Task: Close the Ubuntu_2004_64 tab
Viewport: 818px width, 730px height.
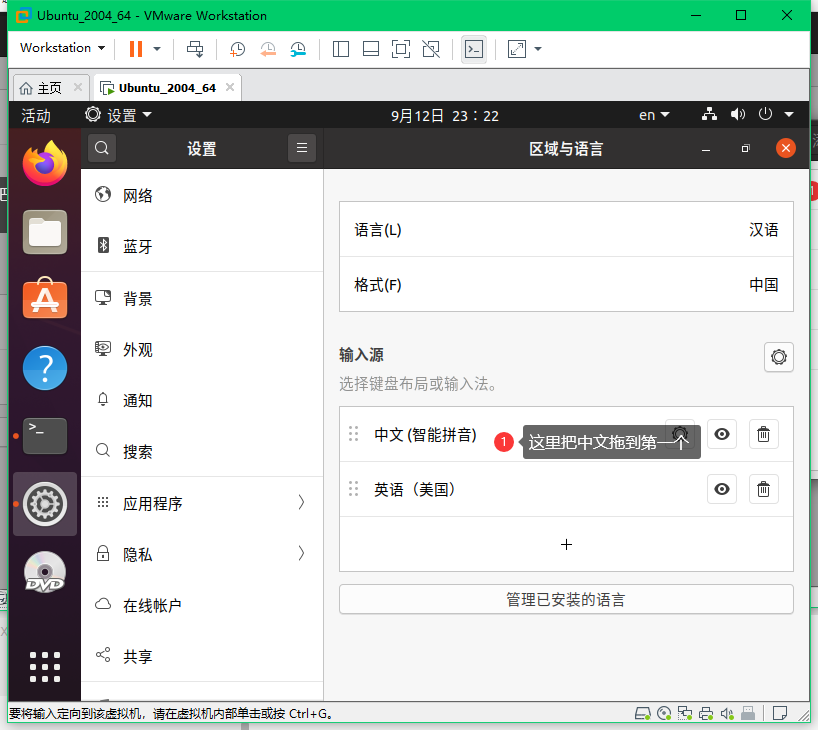Action: [x=230, y=87]
